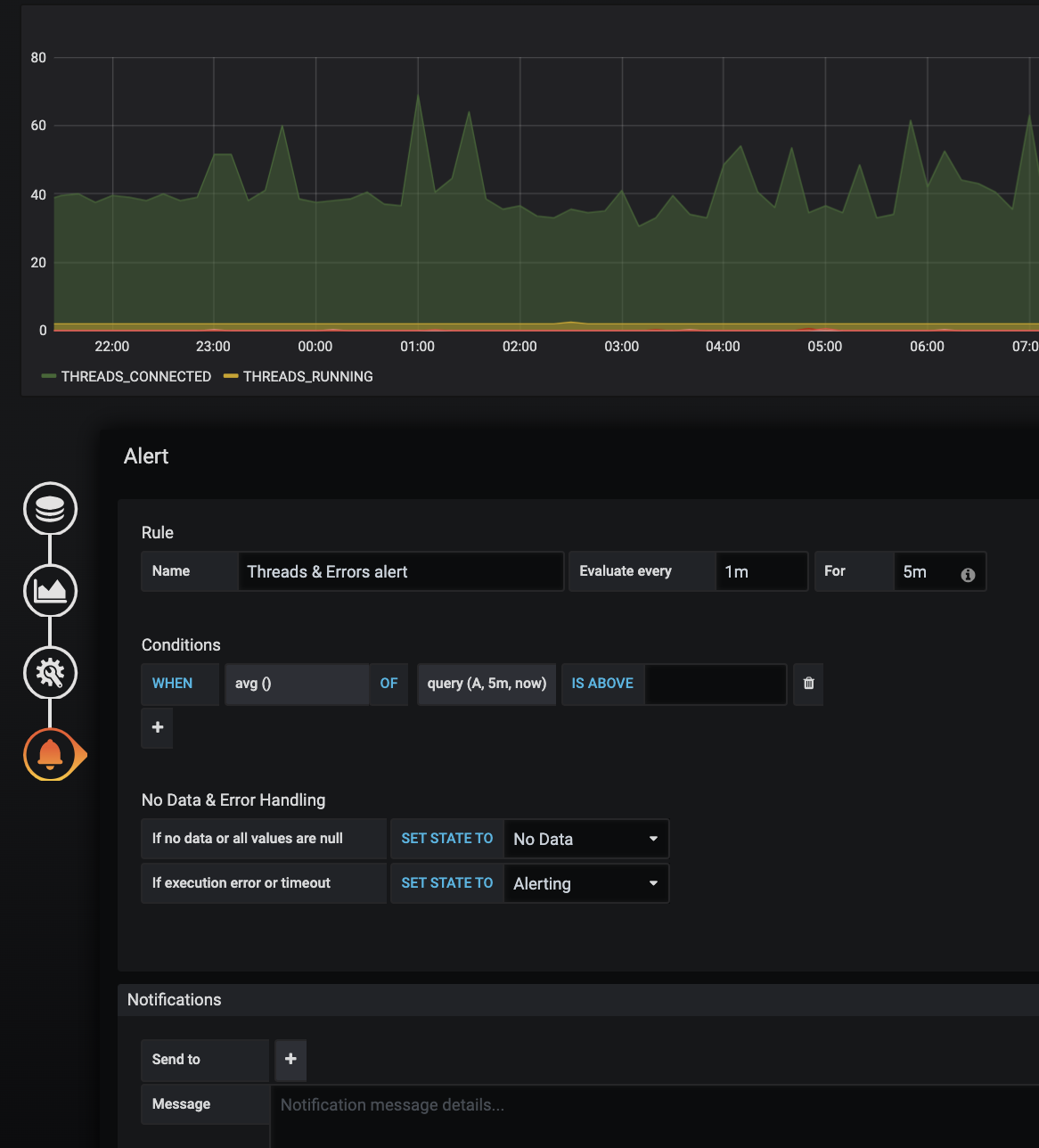Click SET STATE TO label for Alerting
This screenshot has height=1148, width=1039.
click(447, 883)
